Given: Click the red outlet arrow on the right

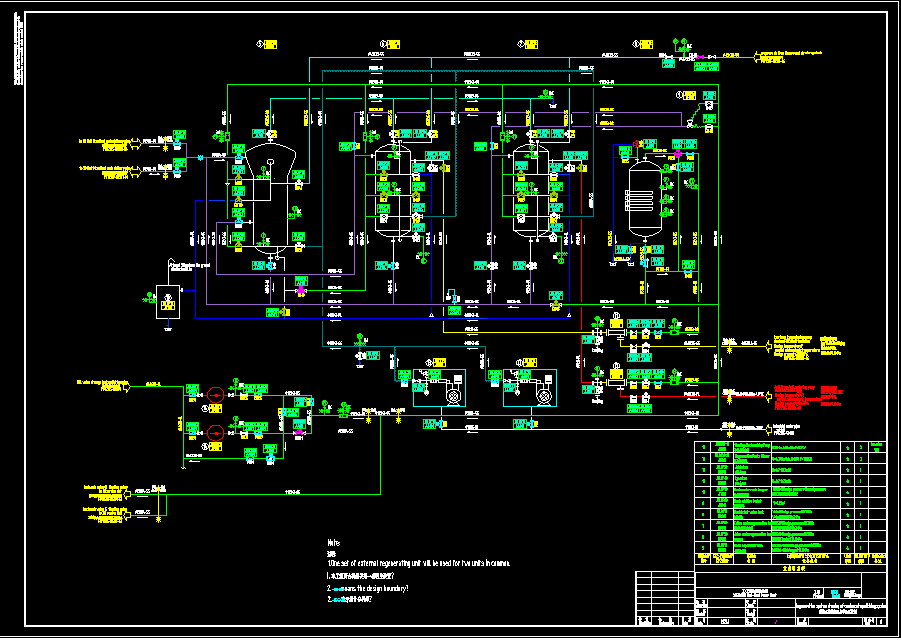Looking at the screenshot, I should (768, 394).
